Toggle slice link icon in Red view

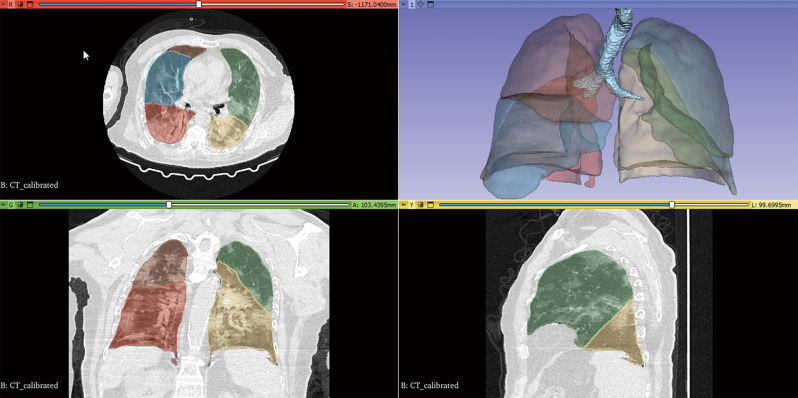(x=20, y=4)
